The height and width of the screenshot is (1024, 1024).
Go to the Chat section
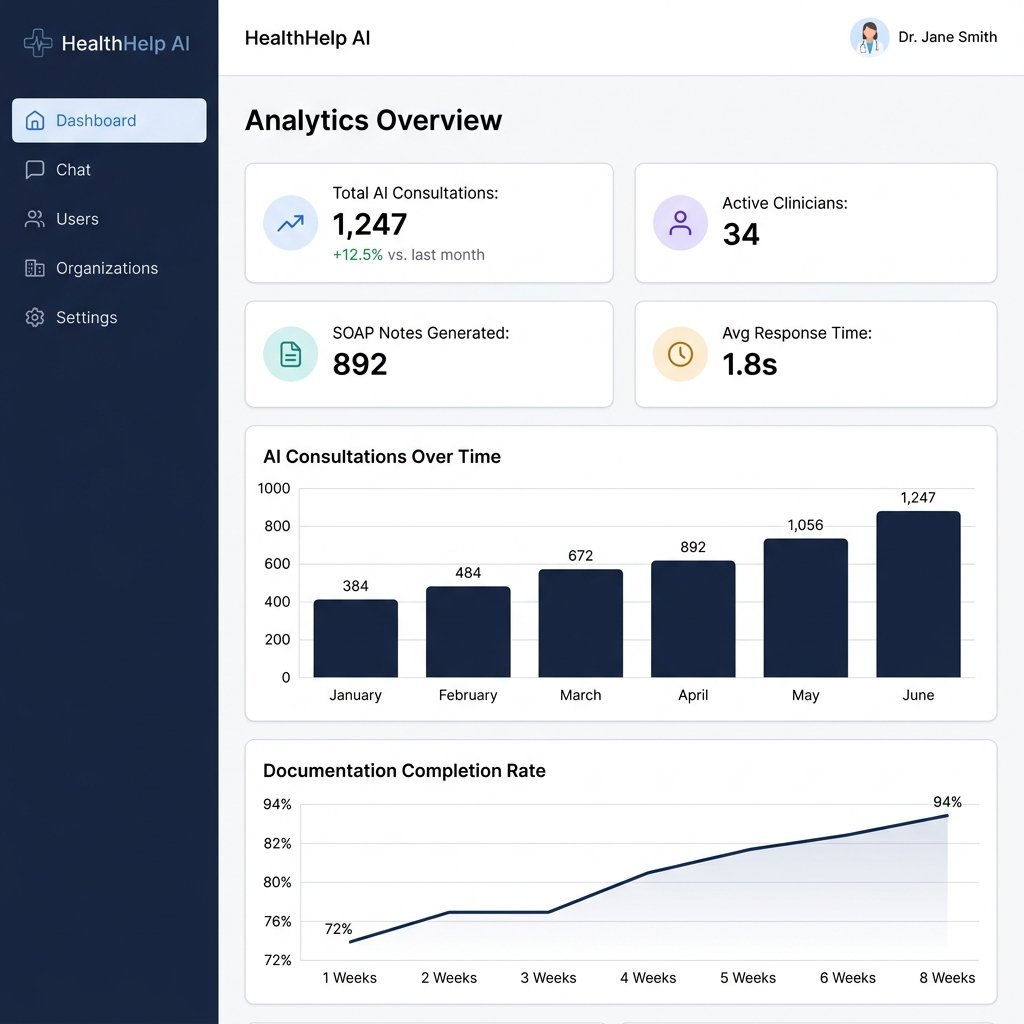click(x=109, y=170)
